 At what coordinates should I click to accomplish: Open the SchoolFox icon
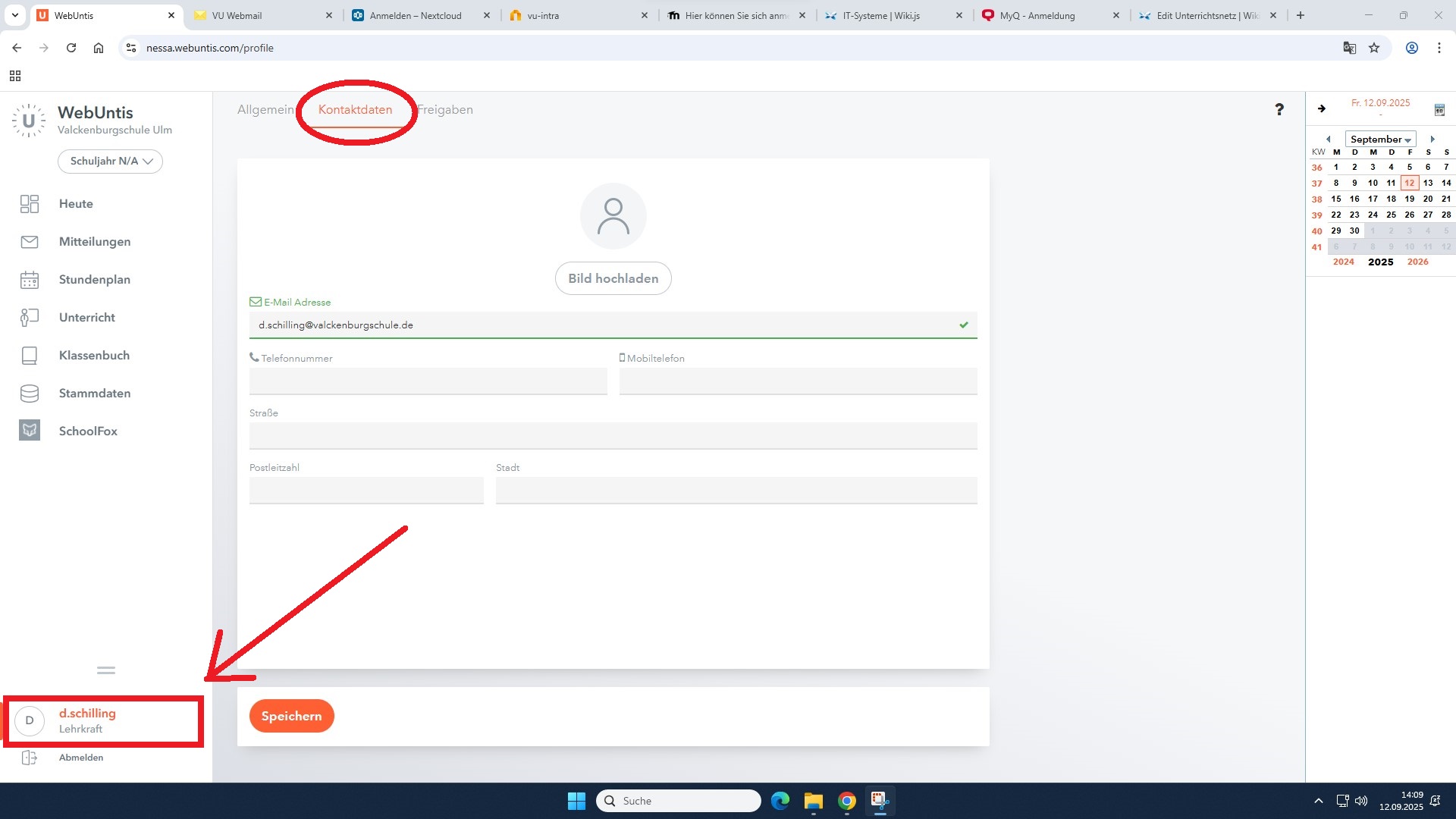[x=30, y=431]
